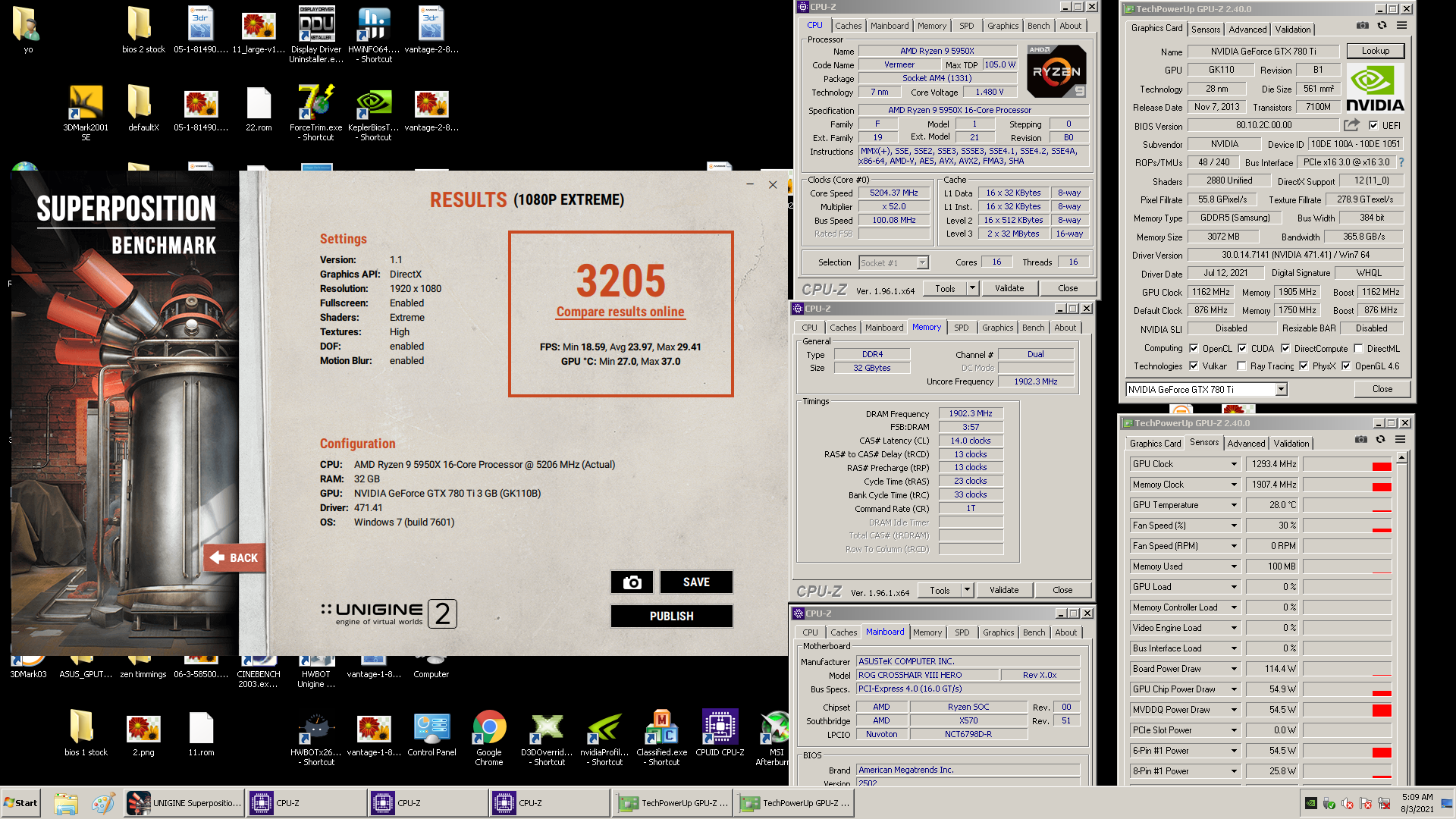The image size is (1456, 819).
Task: Toggle Vulkan checkbox in GPU-Z
Action: tap(1194, 366)
